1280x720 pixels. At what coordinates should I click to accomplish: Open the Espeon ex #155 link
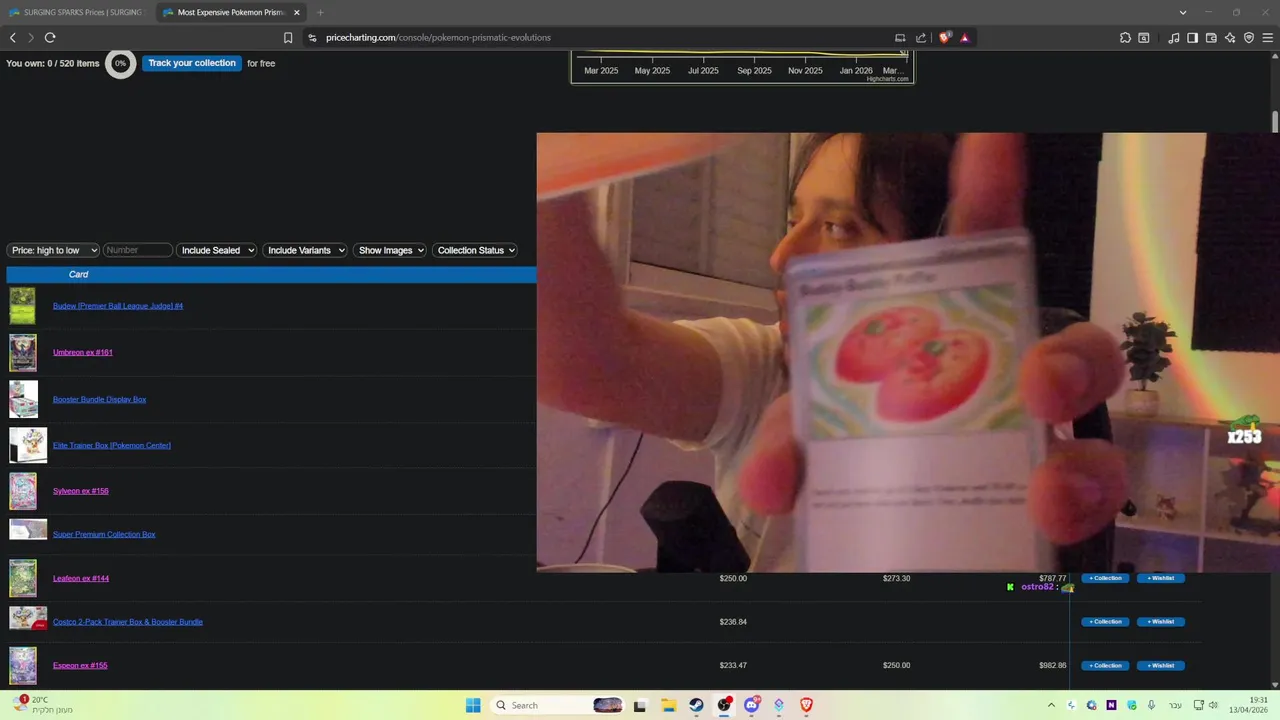80,666
